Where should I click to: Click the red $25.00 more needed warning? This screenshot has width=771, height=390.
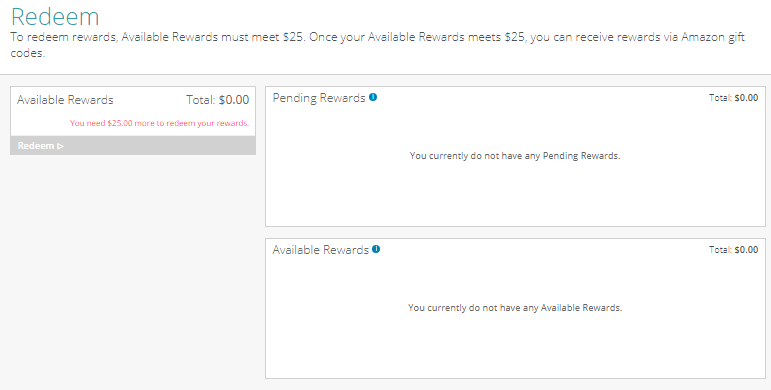pos(159,123)
